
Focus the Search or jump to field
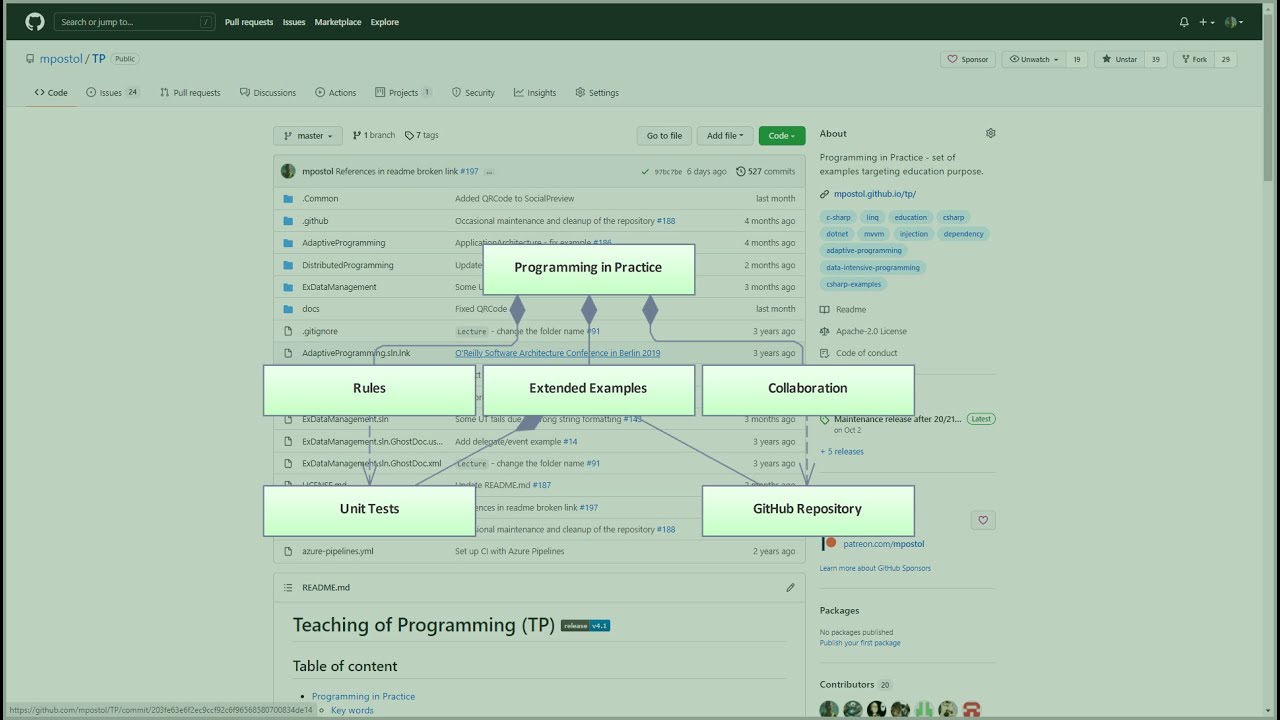(136, 22)
